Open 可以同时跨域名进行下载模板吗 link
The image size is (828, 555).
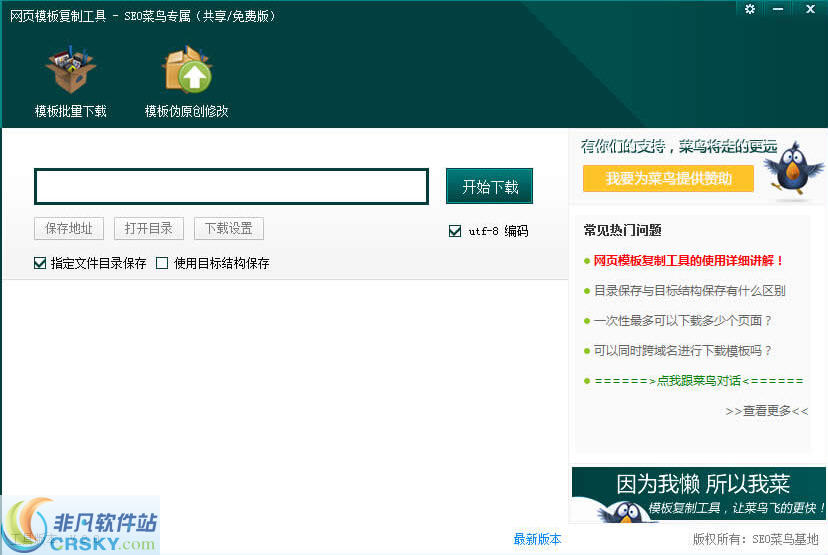[x=683, y=351]
